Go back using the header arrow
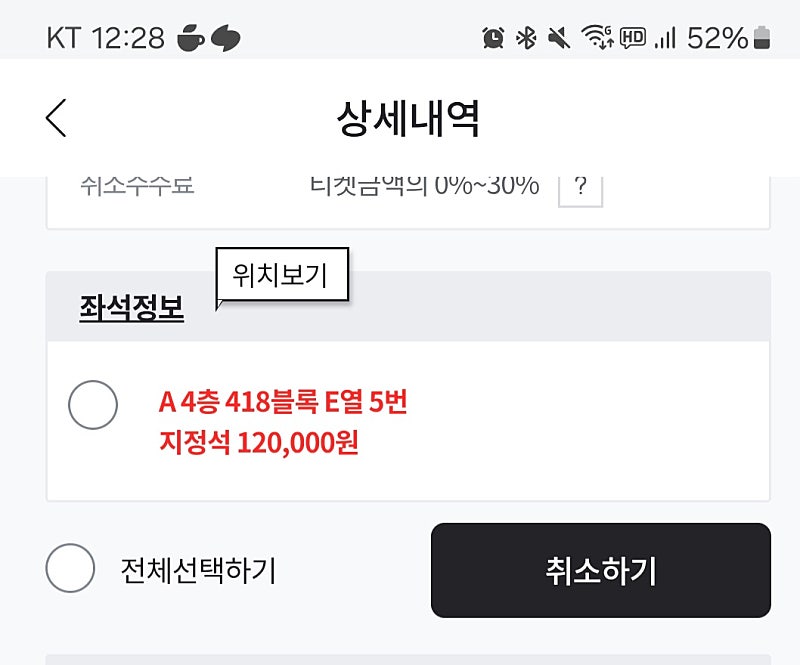 56,118
